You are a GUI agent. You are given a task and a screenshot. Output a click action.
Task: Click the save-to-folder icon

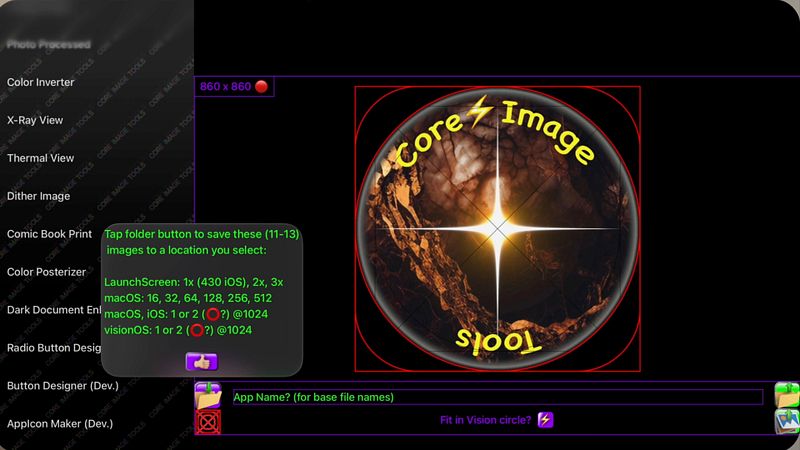tap(208, 395)
